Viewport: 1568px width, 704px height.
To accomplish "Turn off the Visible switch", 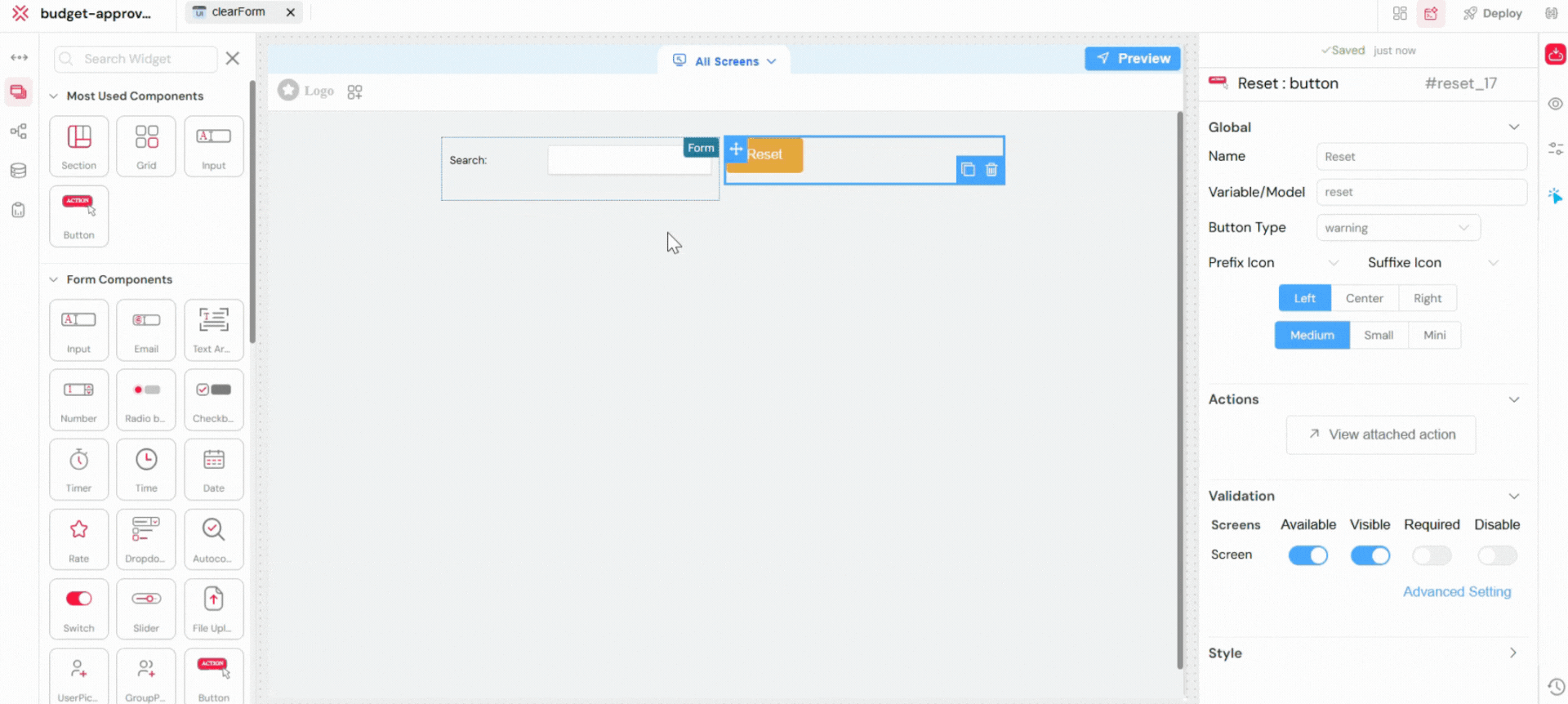I will click(x=1370, y=555).
